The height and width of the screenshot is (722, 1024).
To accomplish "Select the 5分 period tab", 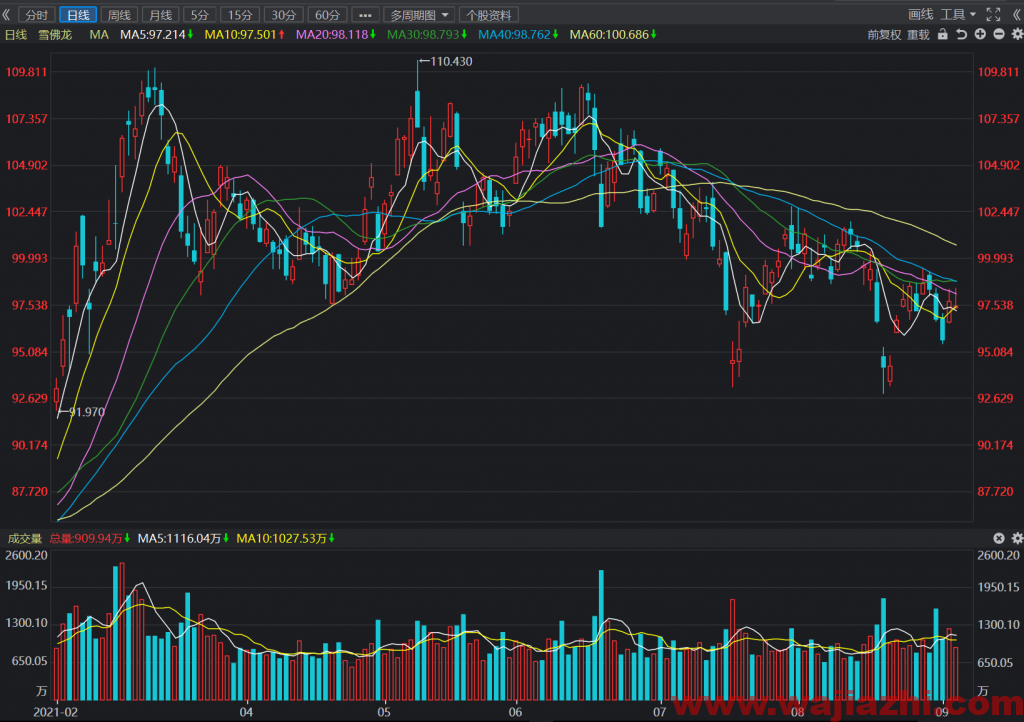I will pyautogui.click(x=200, y=14).
